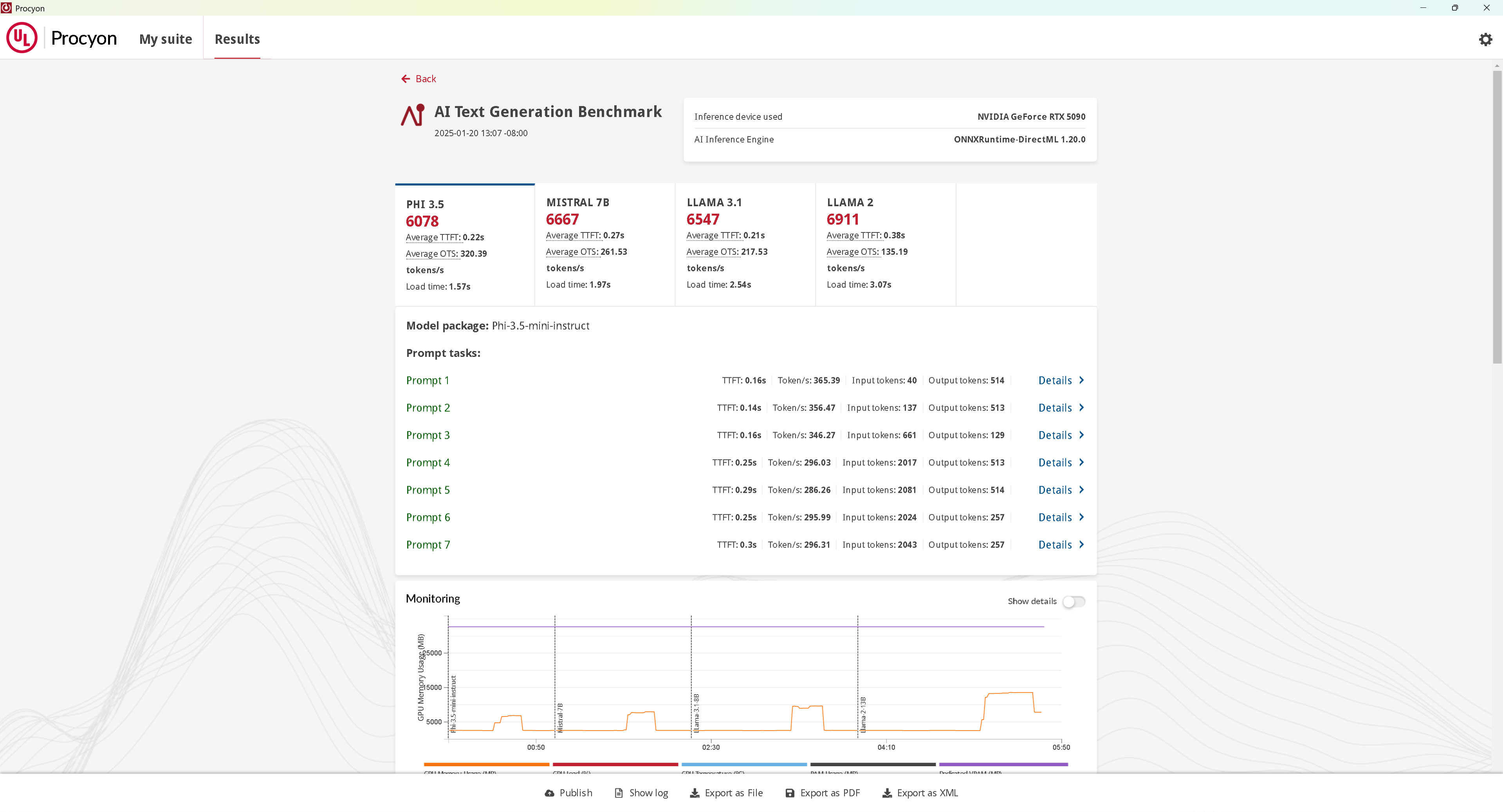The height and width of the screenshot is (812, 1503).
Task: Click the red legend bar under the chart
Action: [x=615, y=764]
